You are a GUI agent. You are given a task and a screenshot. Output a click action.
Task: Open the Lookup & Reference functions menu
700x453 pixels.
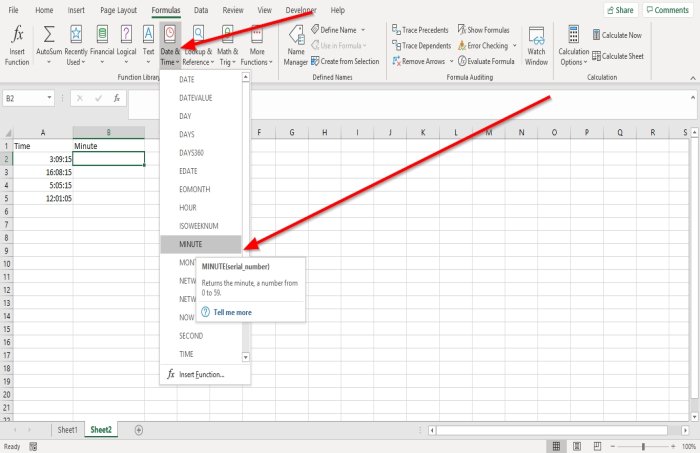click(x=198, y=45)
